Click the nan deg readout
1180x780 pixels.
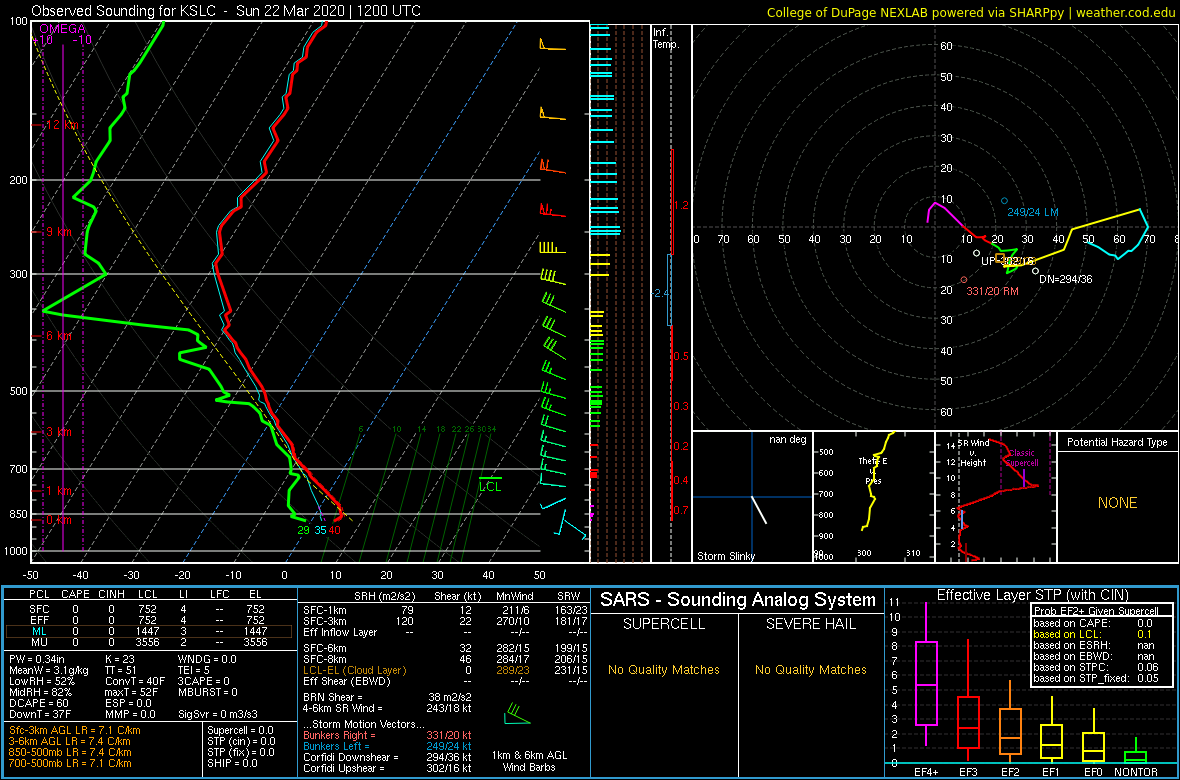788,440
